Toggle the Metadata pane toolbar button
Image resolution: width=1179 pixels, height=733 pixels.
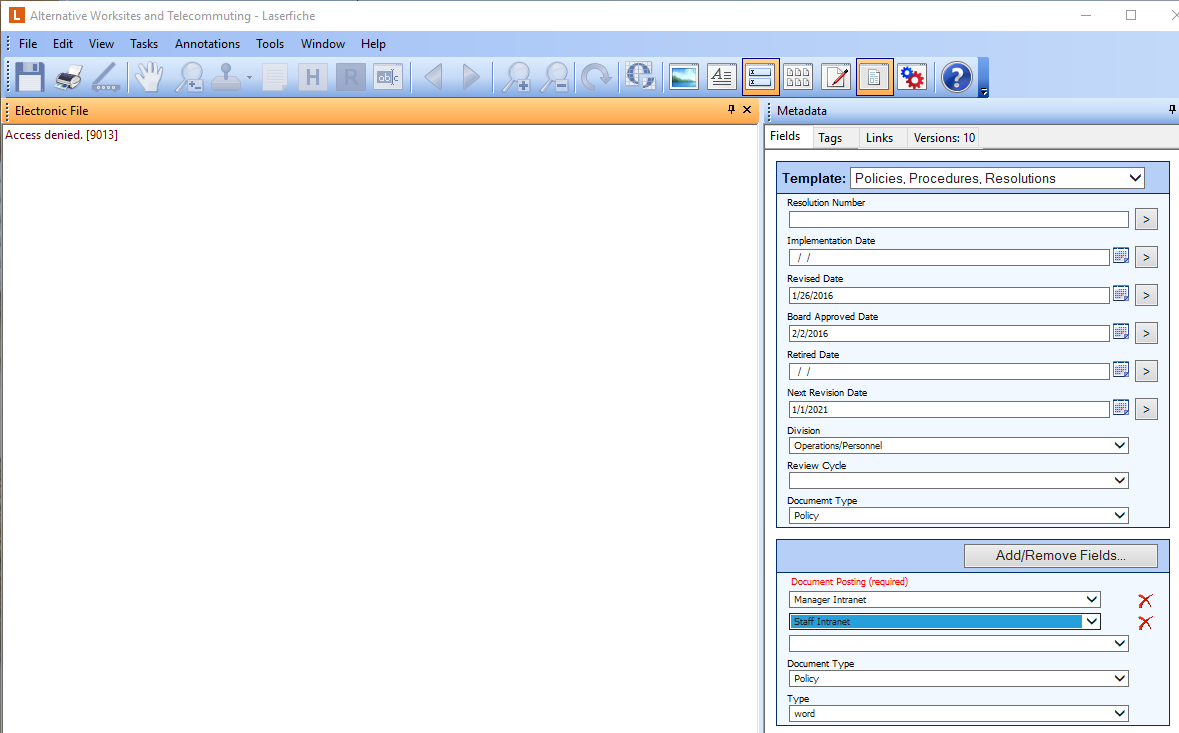[x=760, y=77]
